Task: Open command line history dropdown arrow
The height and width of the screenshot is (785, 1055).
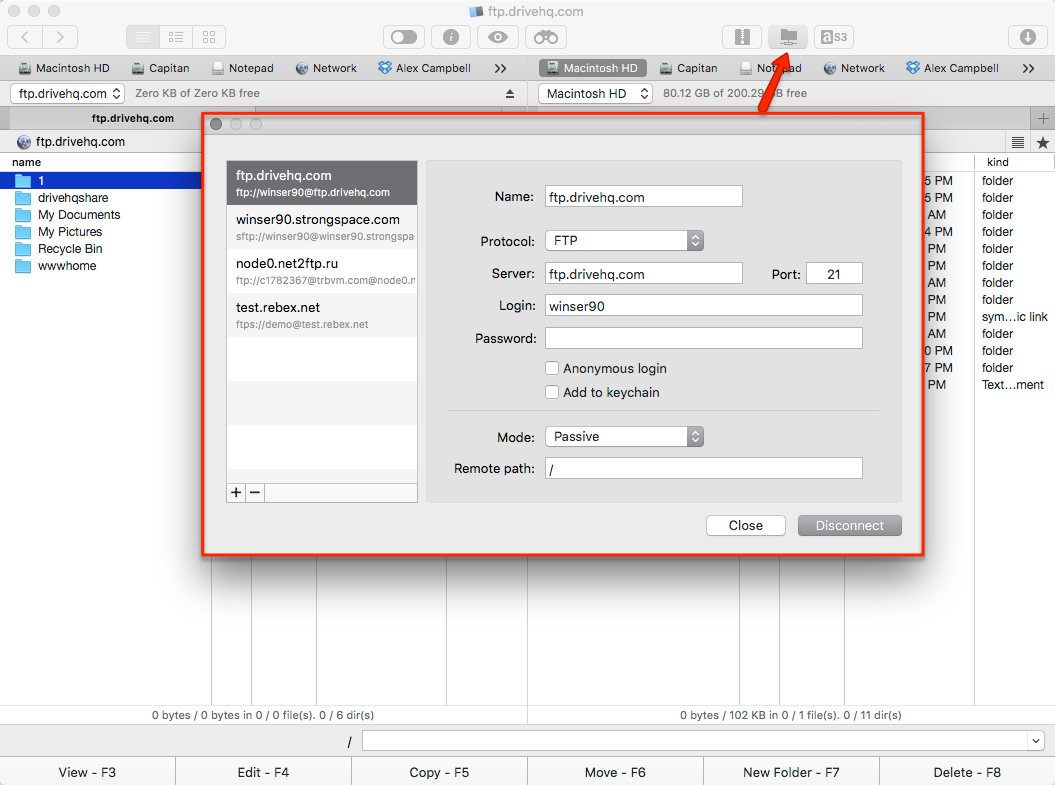Action: pyautogui.click(x=1035, y=741)
